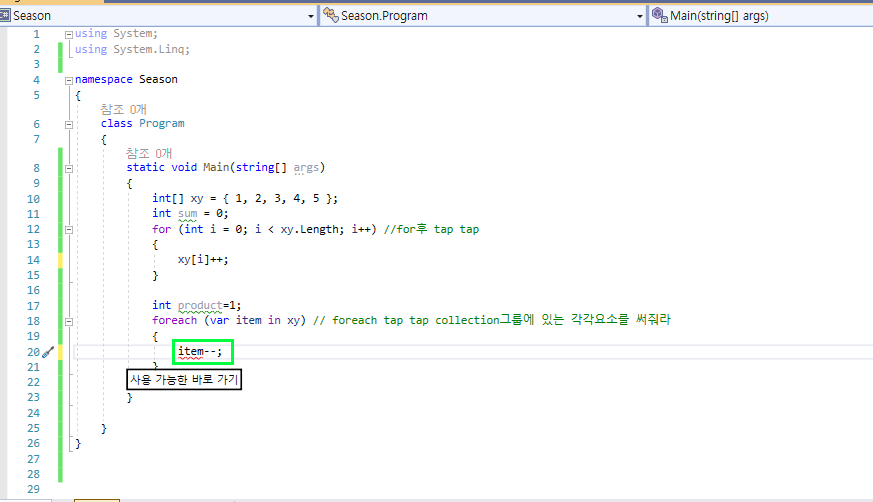Click the xy.Length expression in the for loop
The image size is (873, 502).
[312, 229]
